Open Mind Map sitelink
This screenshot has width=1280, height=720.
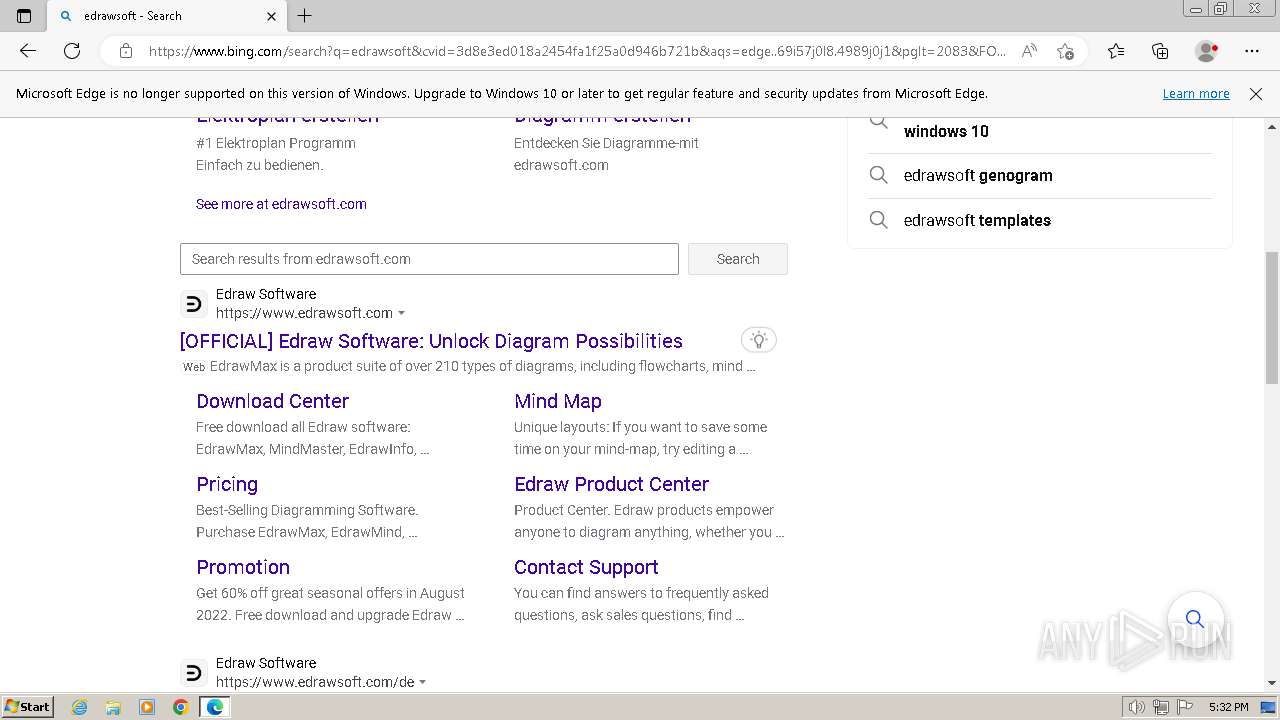[x=558, y=401]
